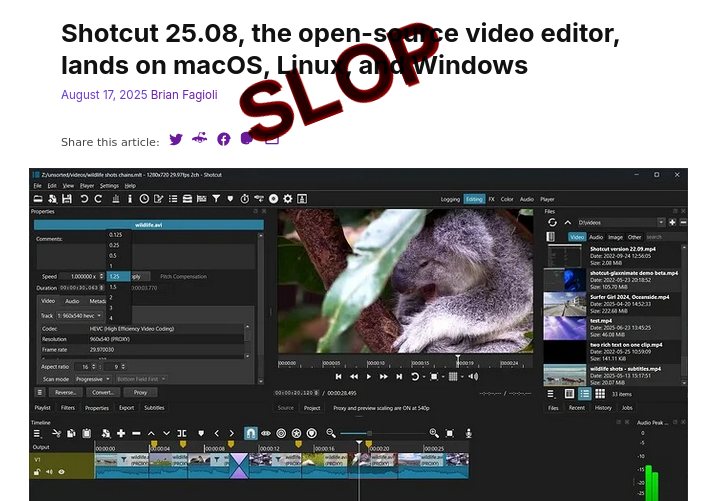The image size is (707, 501).
Task: Open the Player menu in menu bar
Action: point(87,185)
